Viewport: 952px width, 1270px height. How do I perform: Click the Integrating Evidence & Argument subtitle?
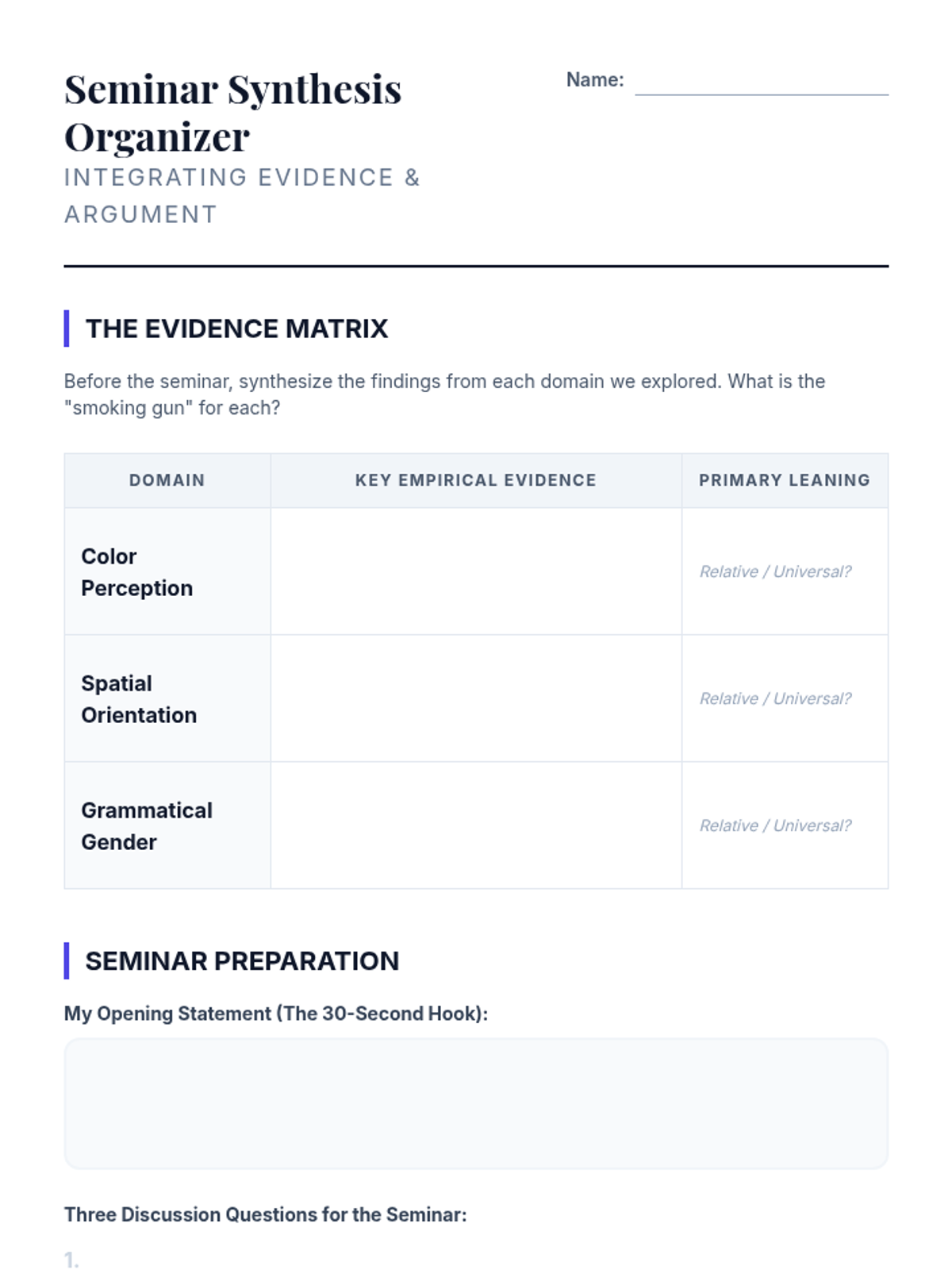[x=242, y=195]
